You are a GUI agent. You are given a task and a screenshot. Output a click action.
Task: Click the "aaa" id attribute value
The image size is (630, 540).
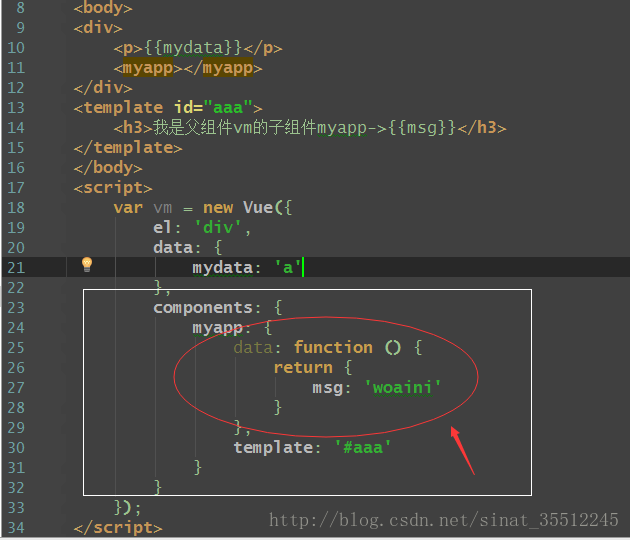[x=228, y=108]
